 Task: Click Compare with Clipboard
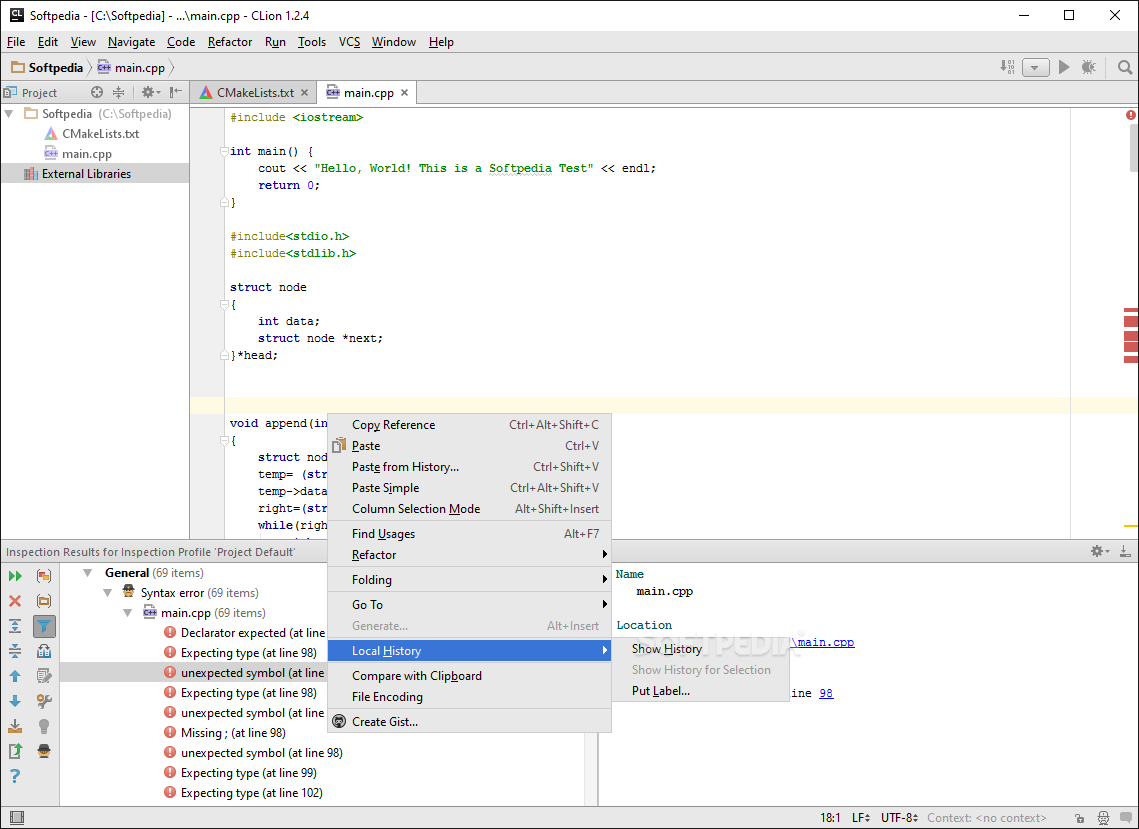click(469, 676)
